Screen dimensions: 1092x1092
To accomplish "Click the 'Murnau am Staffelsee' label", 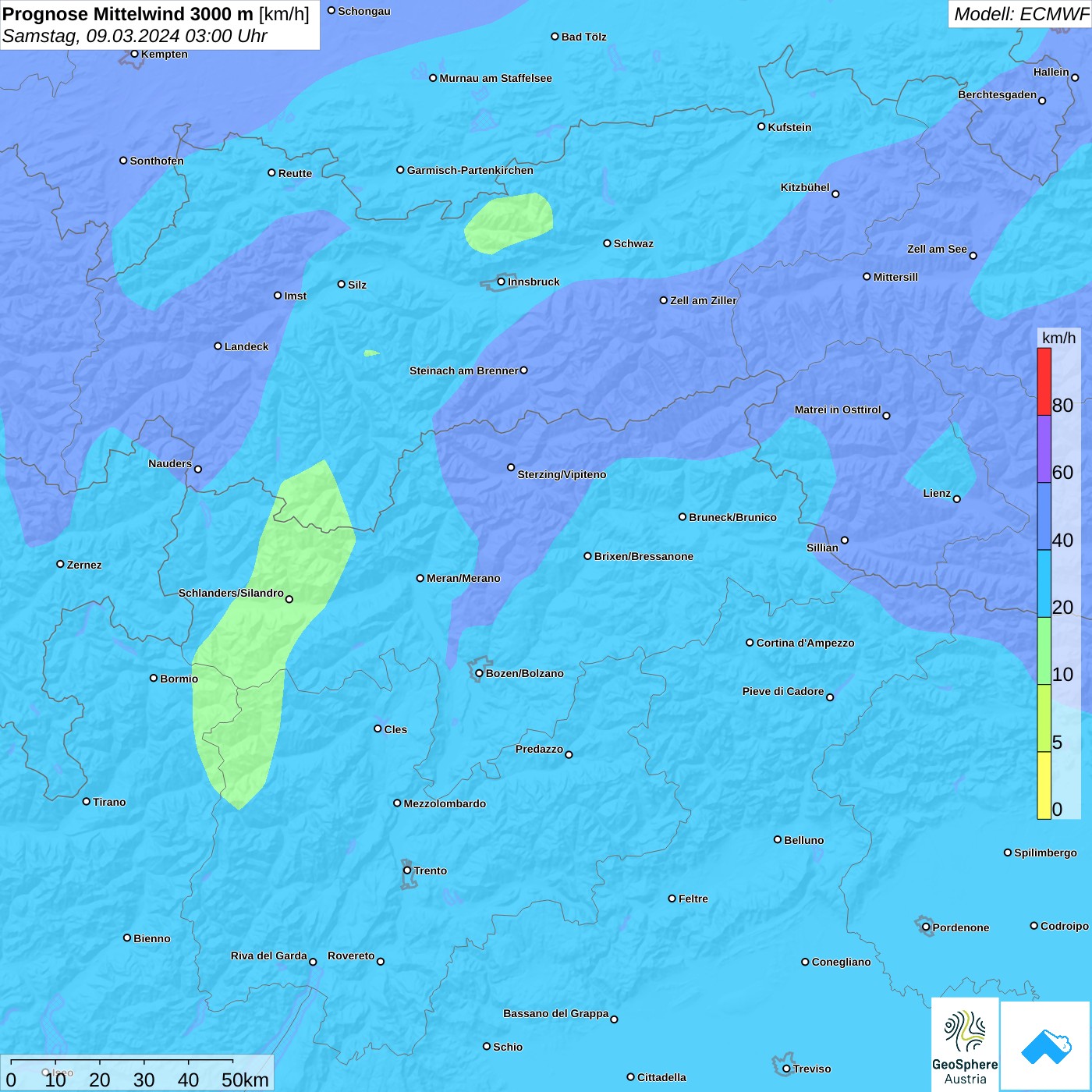I will click(495, 78).
